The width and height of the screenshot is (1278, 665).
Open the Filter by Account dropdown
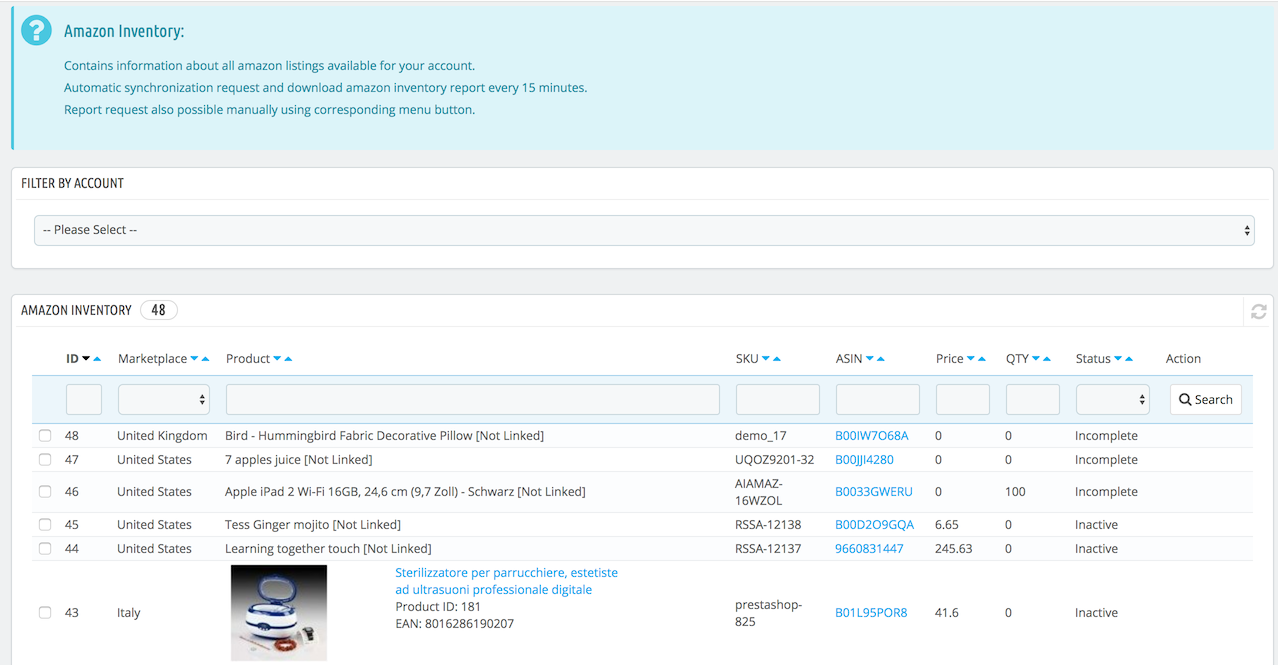(644, 230)
